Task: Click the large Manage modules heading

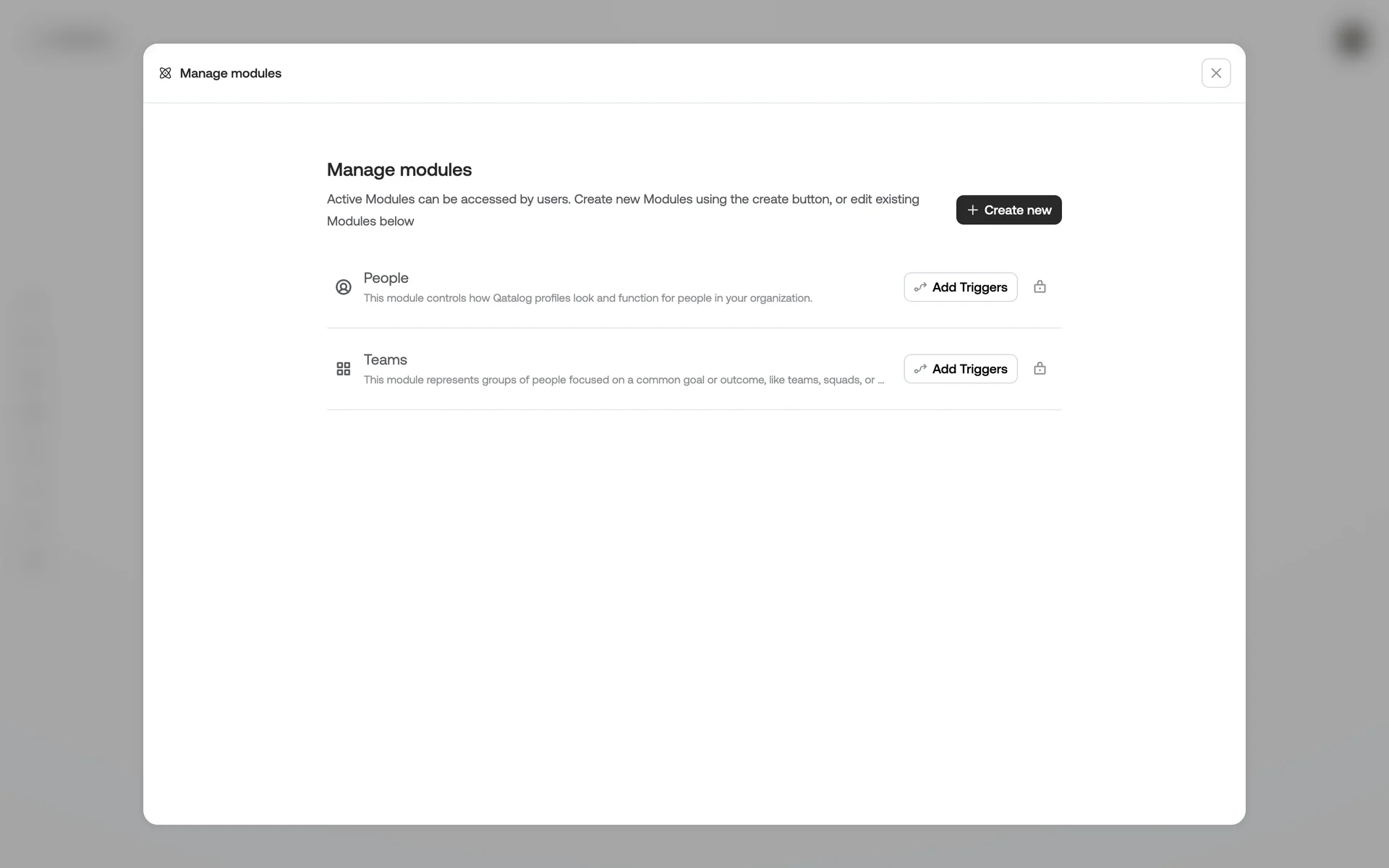Action: [399, 169]
